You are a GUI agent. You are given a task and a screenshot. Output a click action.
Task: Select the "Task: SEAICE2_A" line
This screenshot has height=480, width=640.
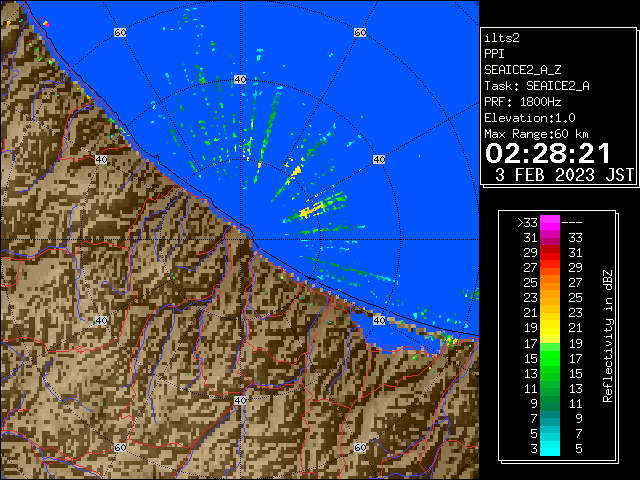537,86
